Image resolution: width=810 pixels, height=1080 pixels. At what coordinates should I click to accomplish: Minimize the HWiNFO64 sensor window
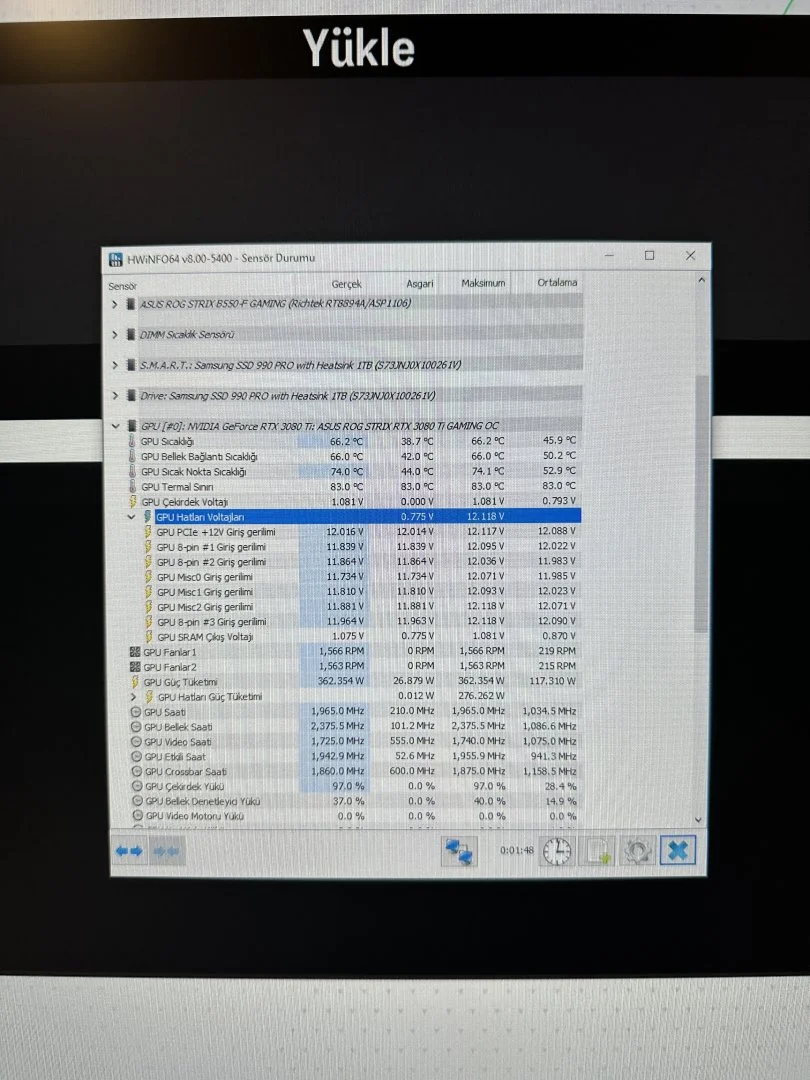[x=609, y=256]
